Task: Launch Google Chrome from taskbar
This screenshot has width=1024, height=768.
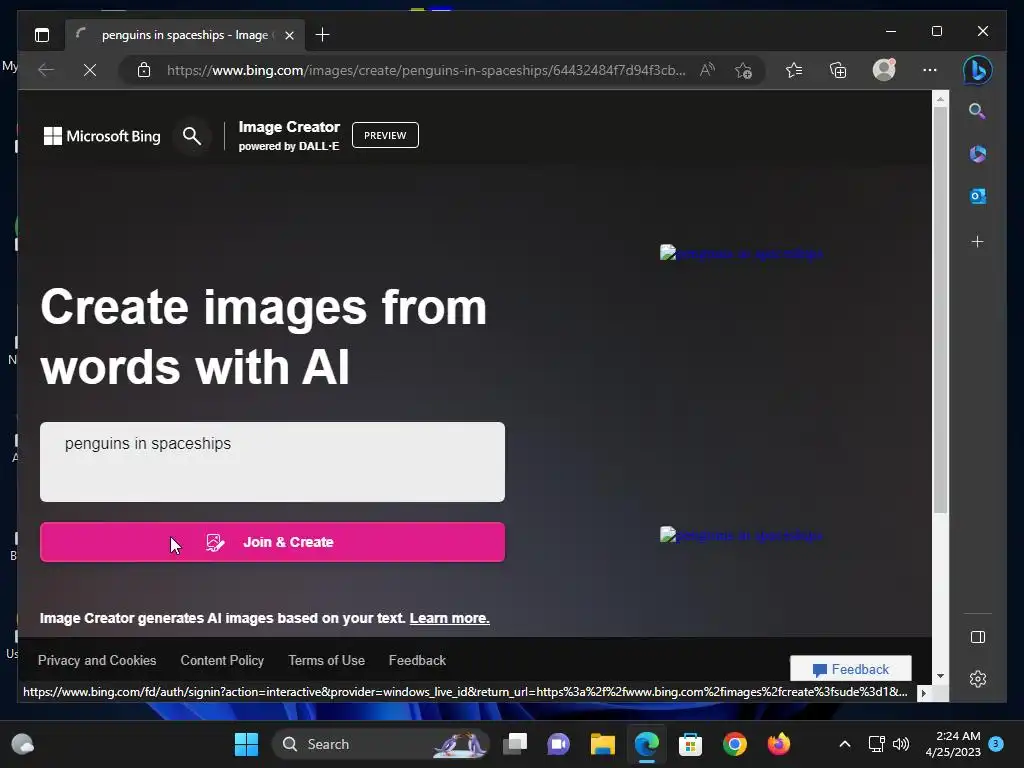Action: (735, 744)
